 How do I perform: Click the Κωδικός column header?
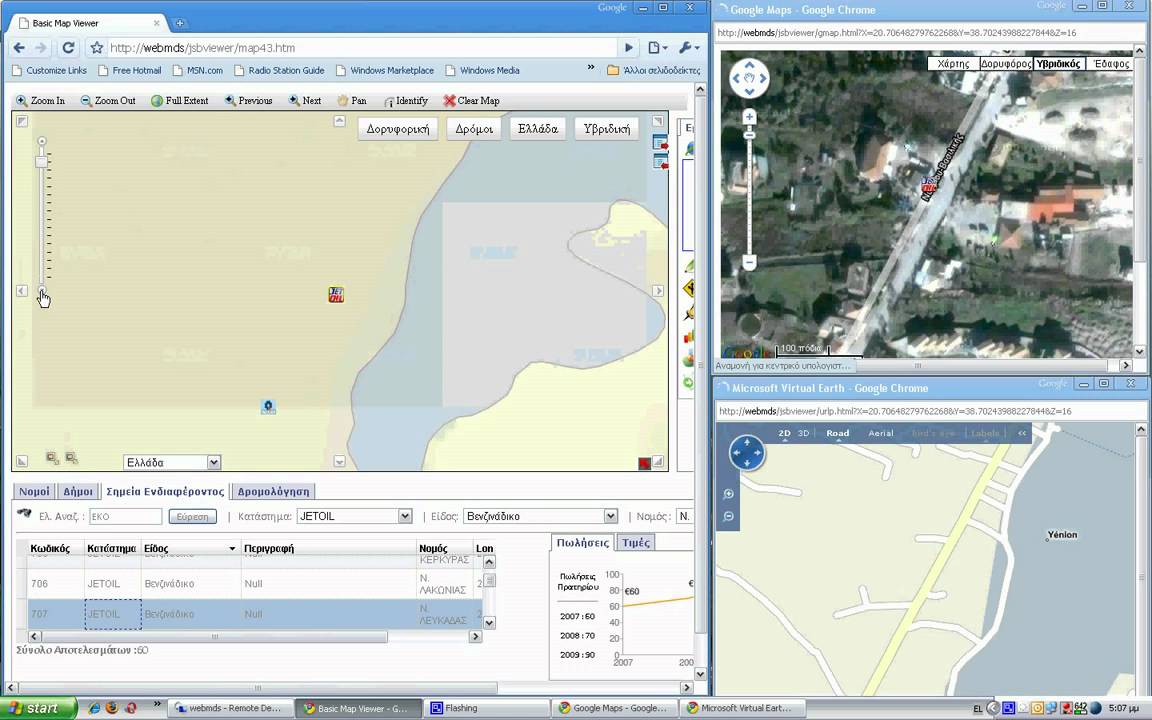pos(51,549)
